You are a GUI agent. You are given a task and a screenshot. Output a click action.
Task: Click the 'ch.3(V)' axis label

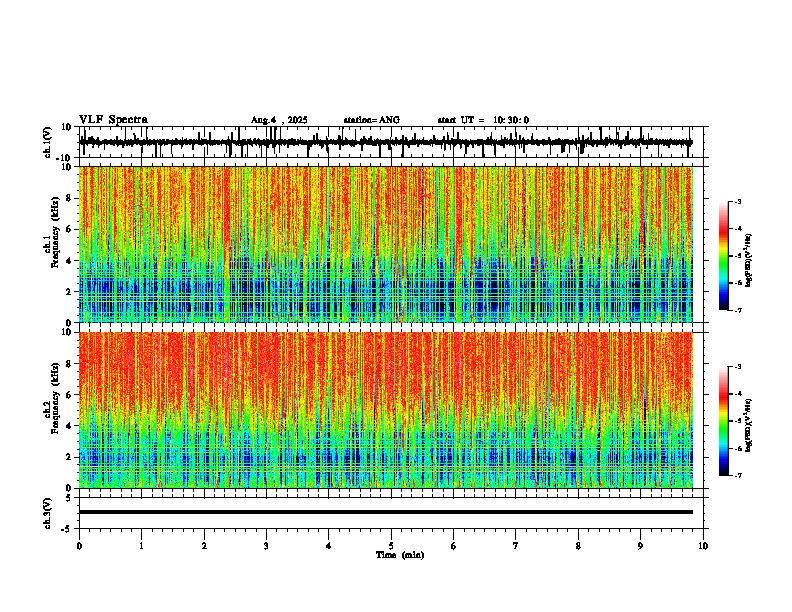coord(48,513)
